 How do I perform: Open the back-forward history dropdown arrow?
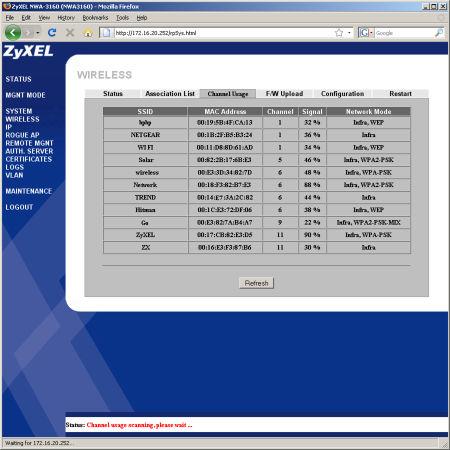38,33
